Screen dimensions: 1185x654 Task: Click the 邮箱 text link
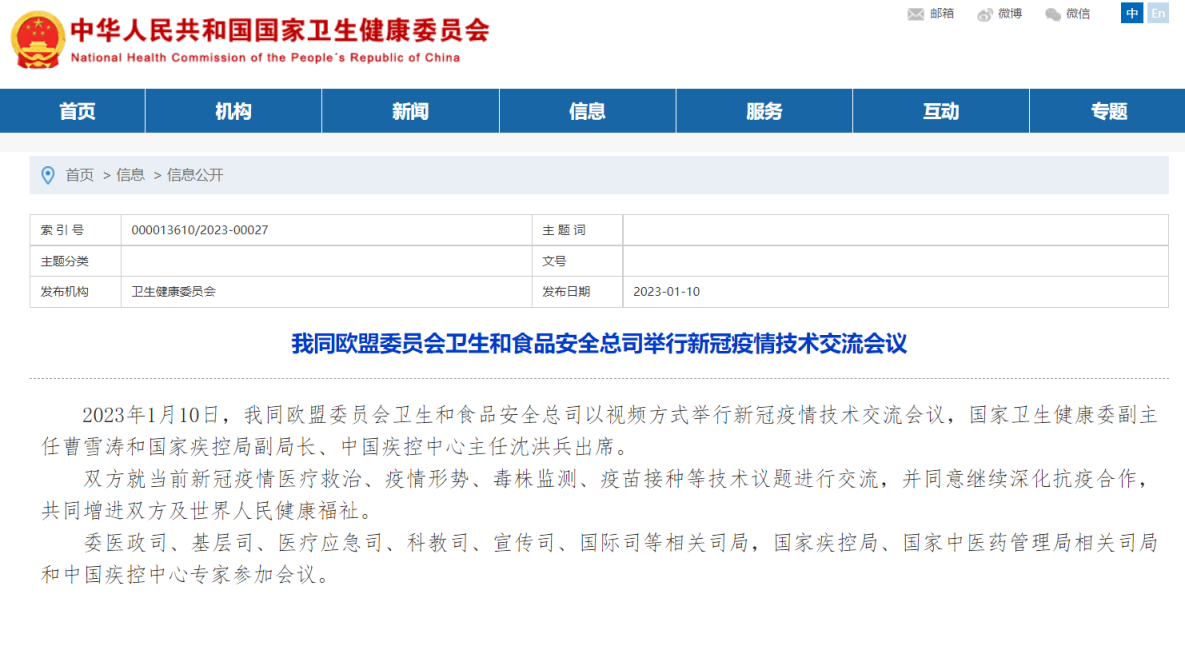point(942,14)
